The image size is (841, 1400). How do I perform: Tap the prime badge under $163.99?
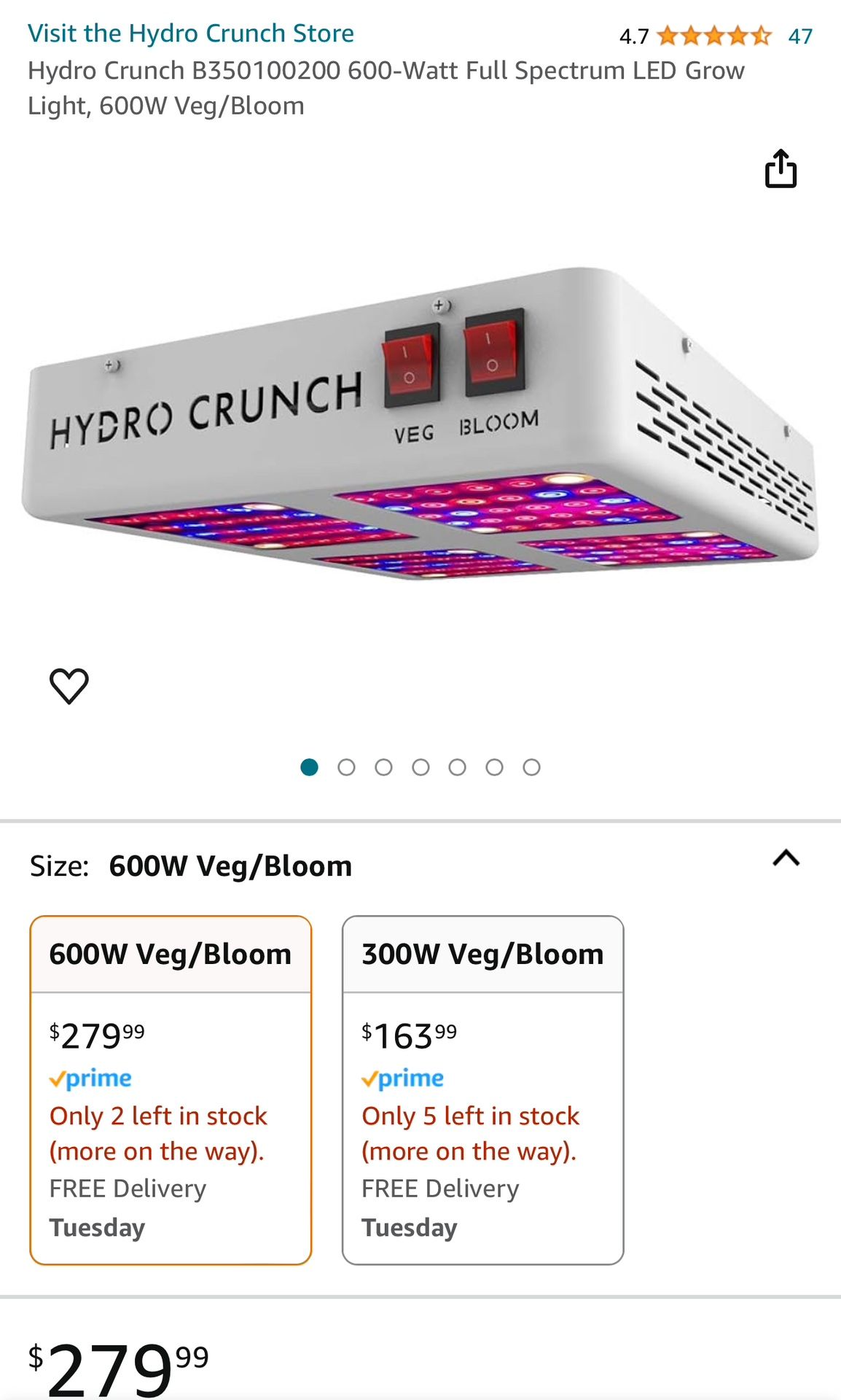pyautogui.click(x=402, y=1078)
